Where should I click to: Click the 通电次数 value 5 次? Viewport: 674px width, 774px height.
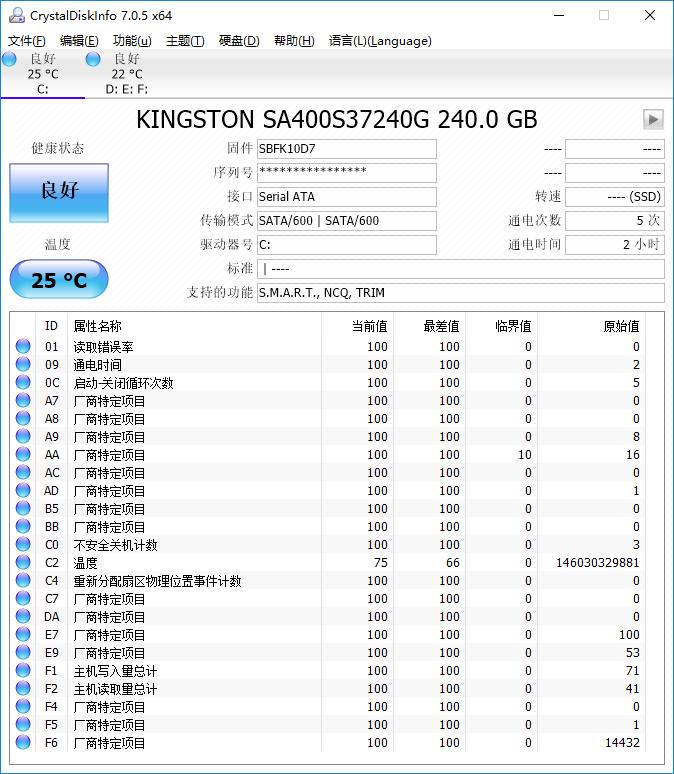[615, 221]
